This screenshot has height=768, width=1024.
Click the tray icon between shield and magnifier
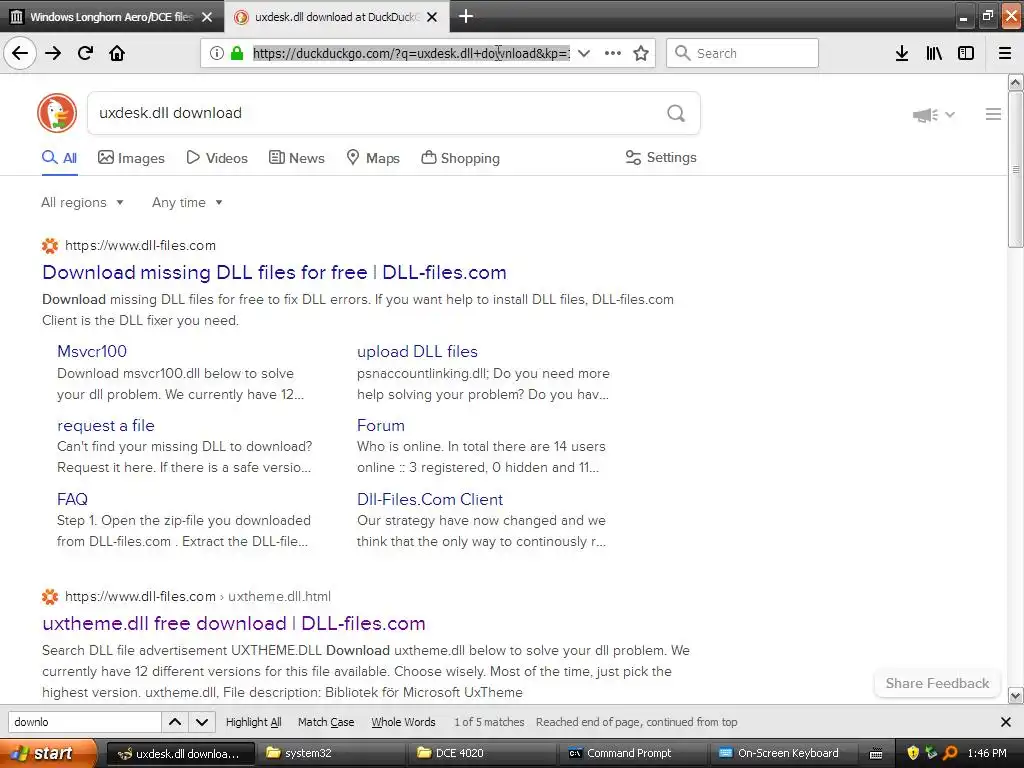[931, 753]
